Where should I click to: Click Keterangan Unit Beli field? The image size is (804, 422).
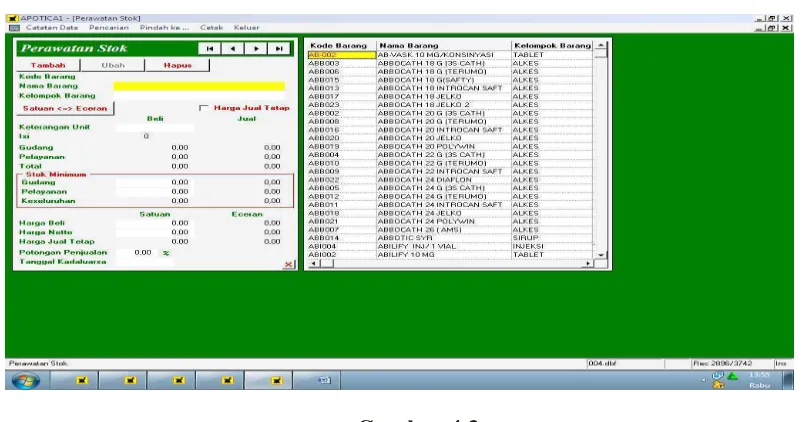[x=155, y=127]
